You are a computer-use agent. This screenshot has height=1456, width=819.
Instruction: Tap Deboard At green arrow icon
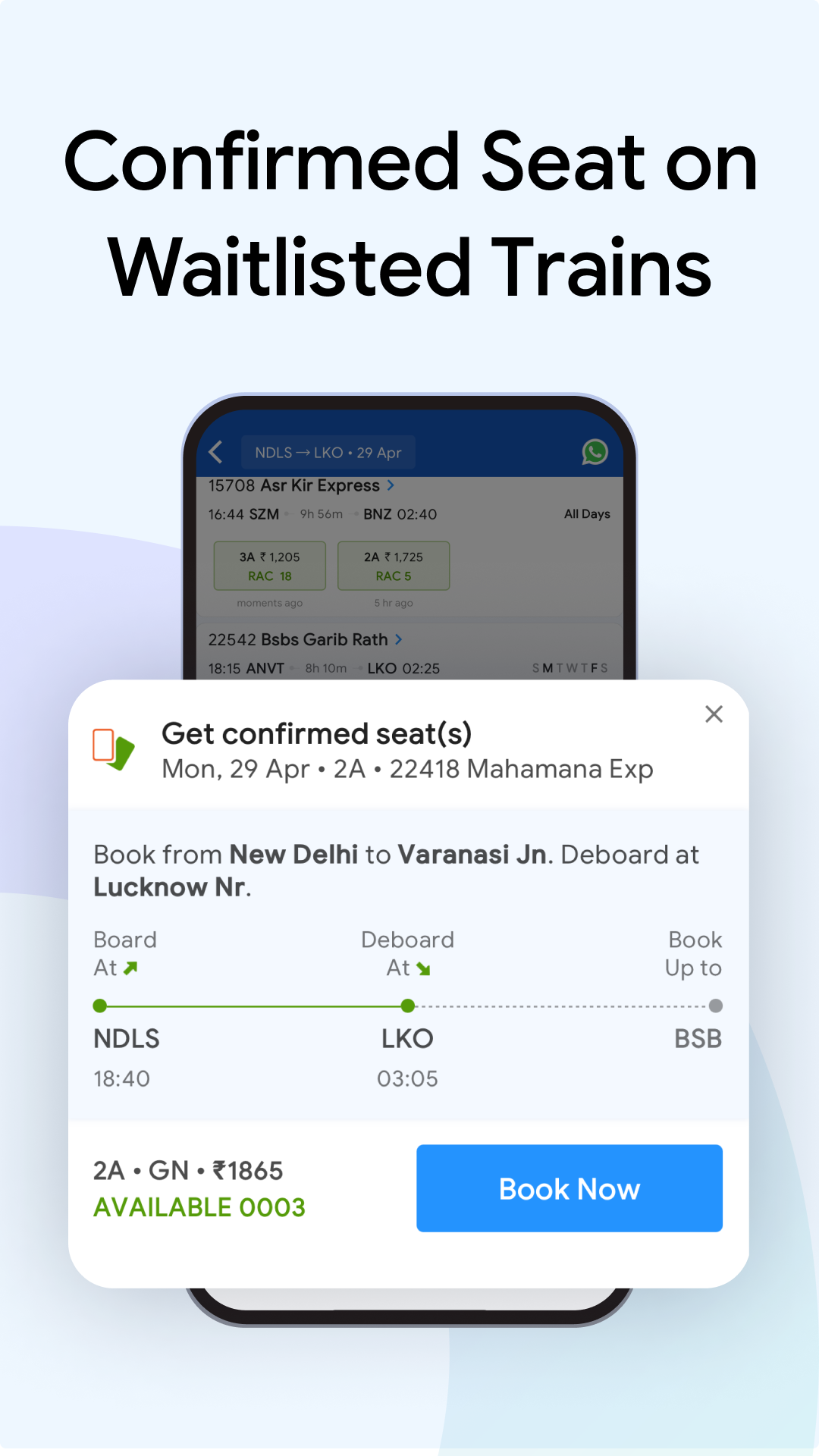coord(423,969)
